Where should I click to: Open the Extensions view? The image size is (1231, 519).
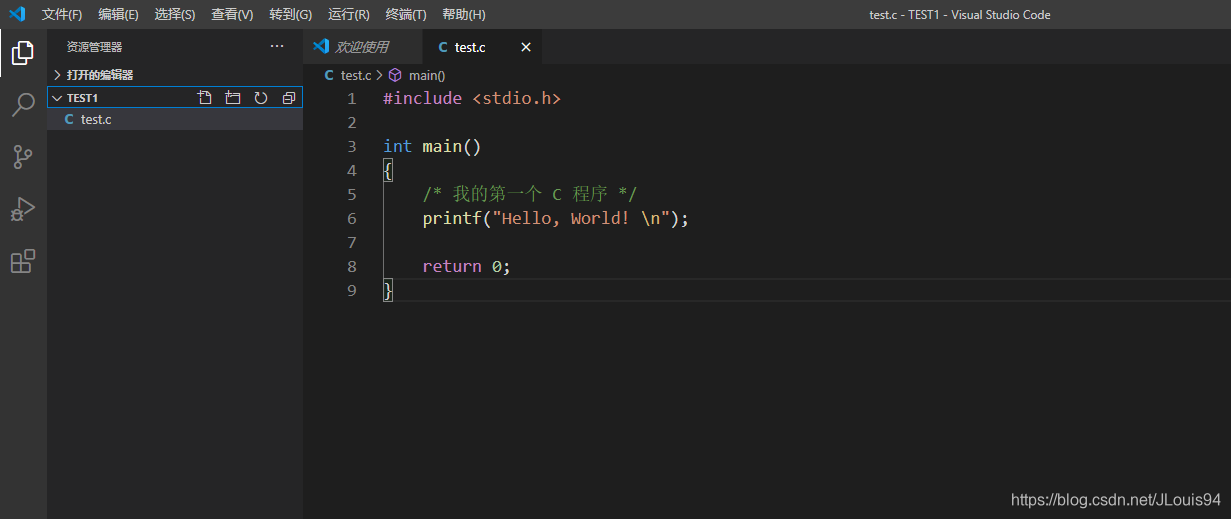[x=22, y=261]
